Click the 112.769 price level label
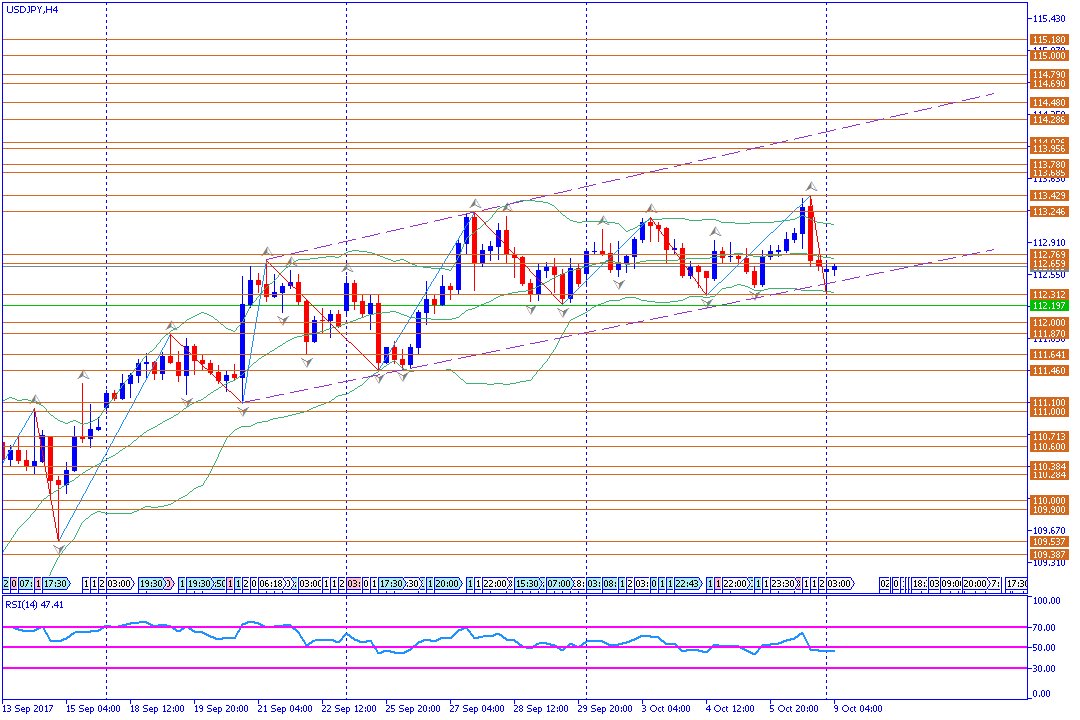 (1049, 255)
